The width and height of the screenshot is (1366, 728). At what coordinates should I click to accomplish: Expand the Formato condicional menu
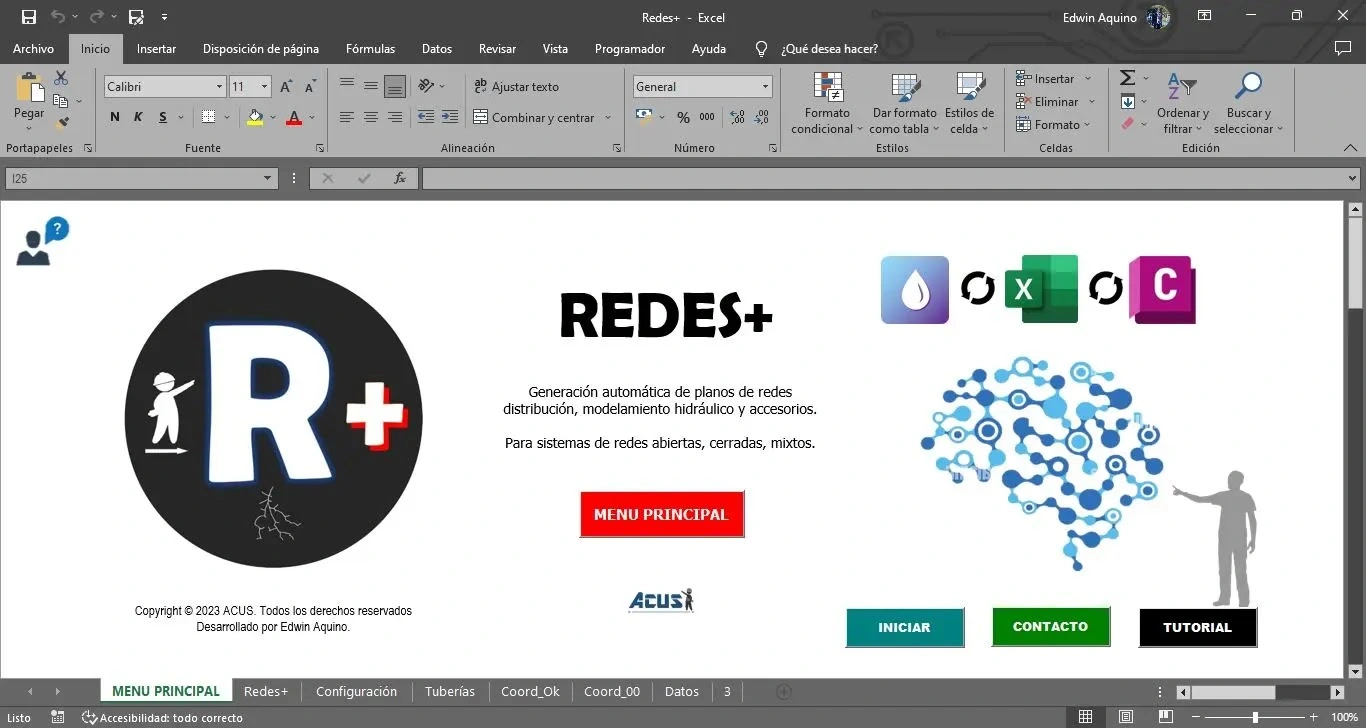(827, 103)
